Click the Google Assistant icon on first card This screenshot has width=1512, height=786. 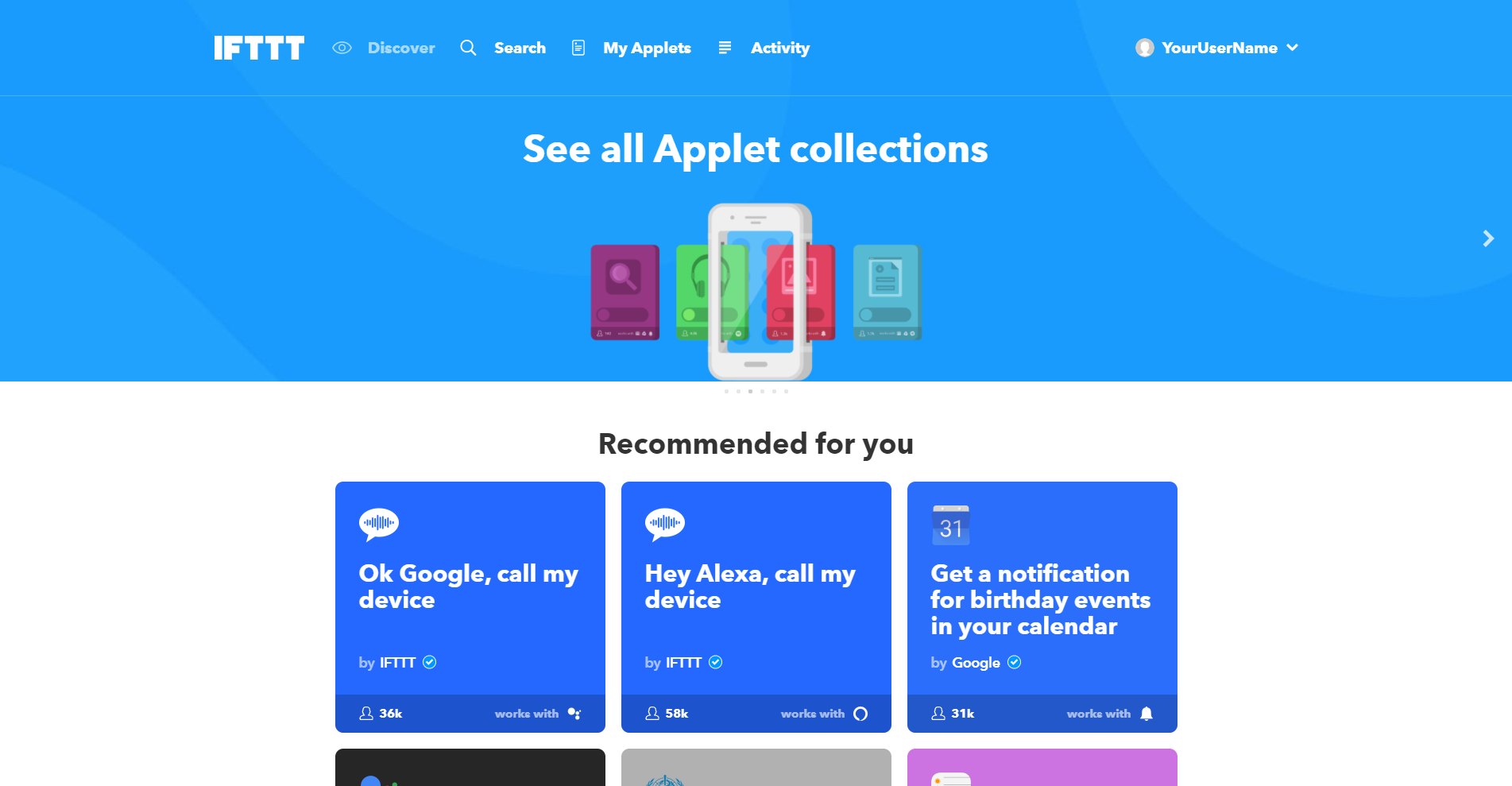point(574,714)
